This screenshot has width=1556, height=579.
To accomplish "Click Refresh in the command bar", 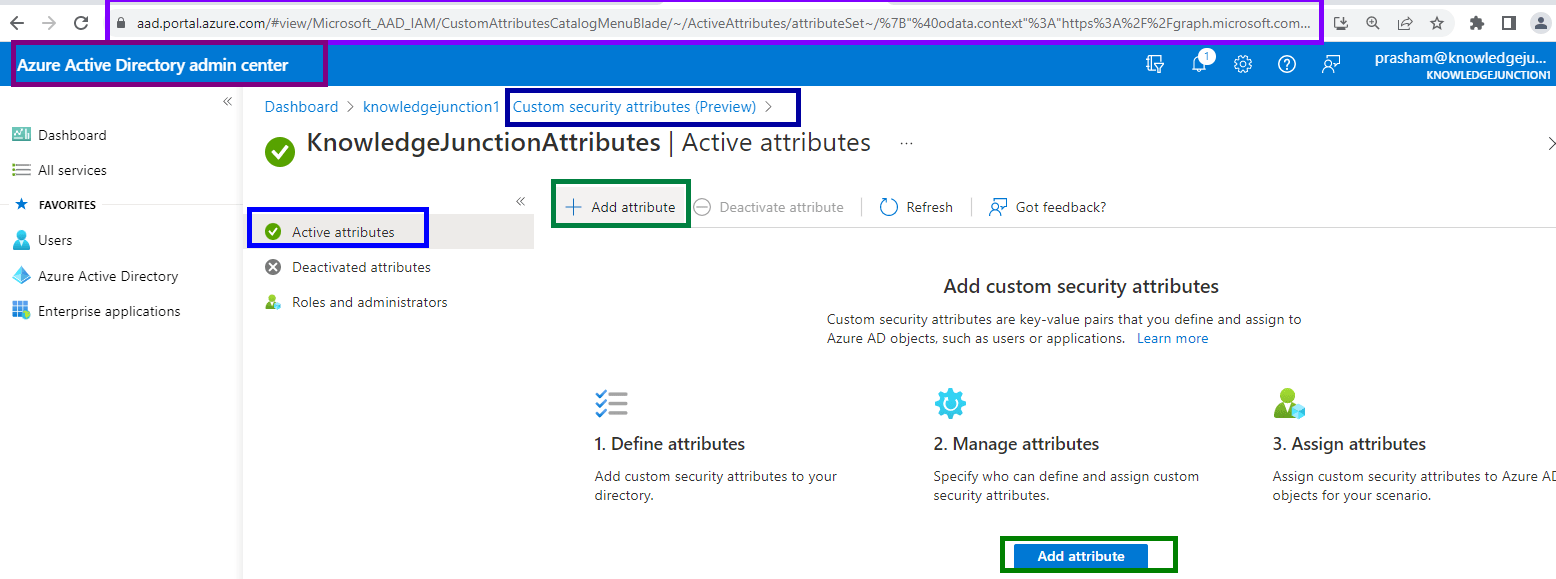I will pyautogui.click(x=916, y=207).
